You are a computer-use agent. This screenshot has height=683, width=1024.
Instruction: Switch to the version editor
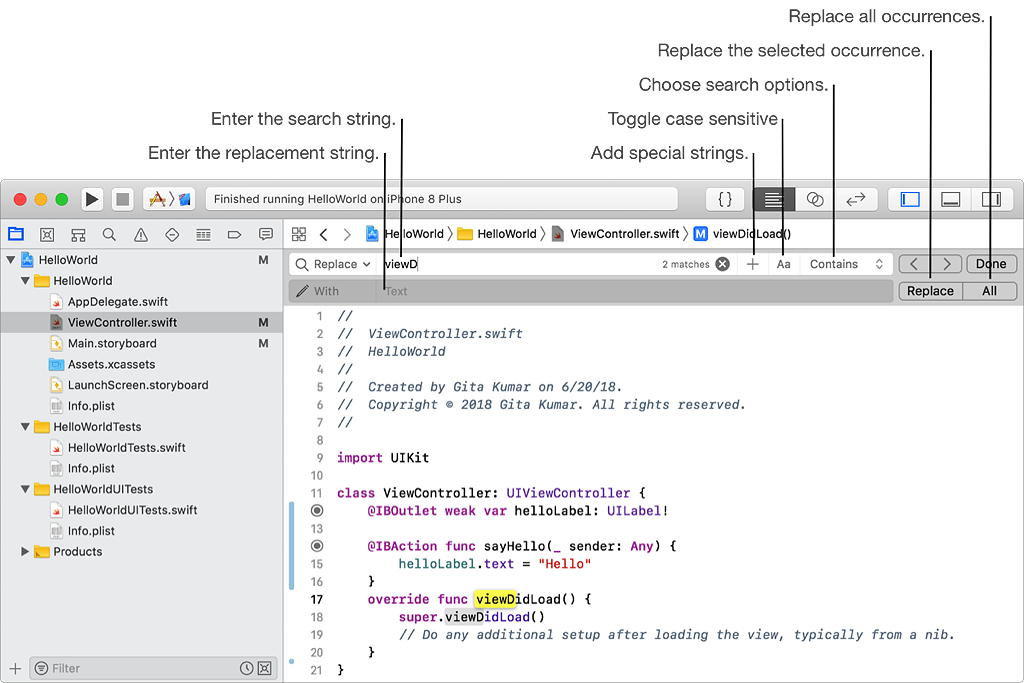click(x=856, y=199)
